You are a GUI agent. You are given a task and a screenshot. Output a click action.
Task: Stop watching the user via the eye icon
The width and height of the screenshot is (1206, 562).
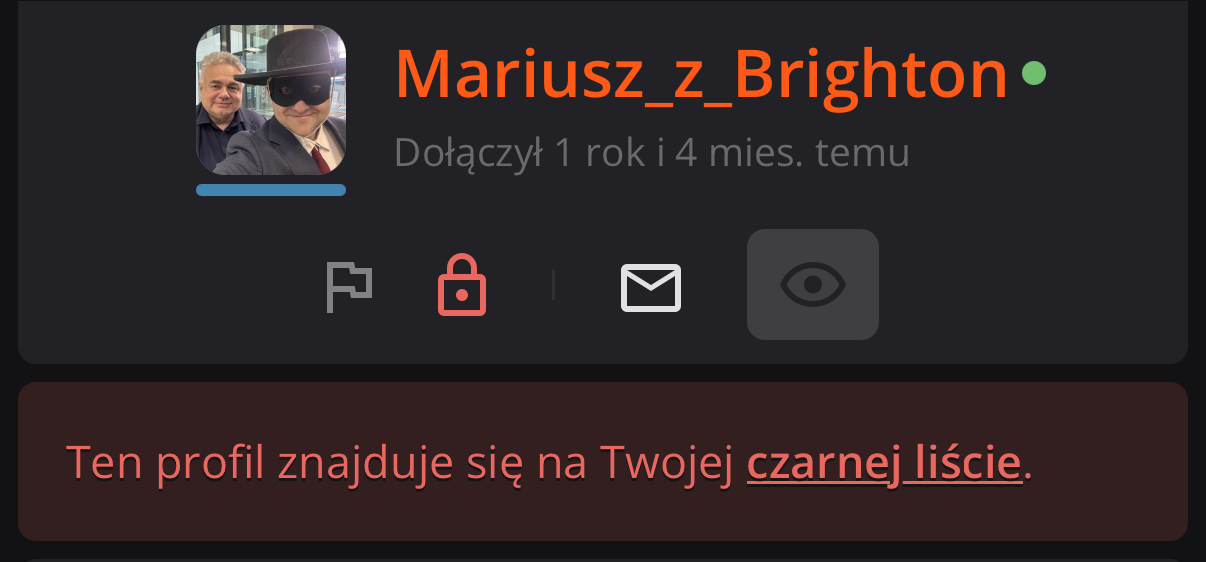coord(813,285)
